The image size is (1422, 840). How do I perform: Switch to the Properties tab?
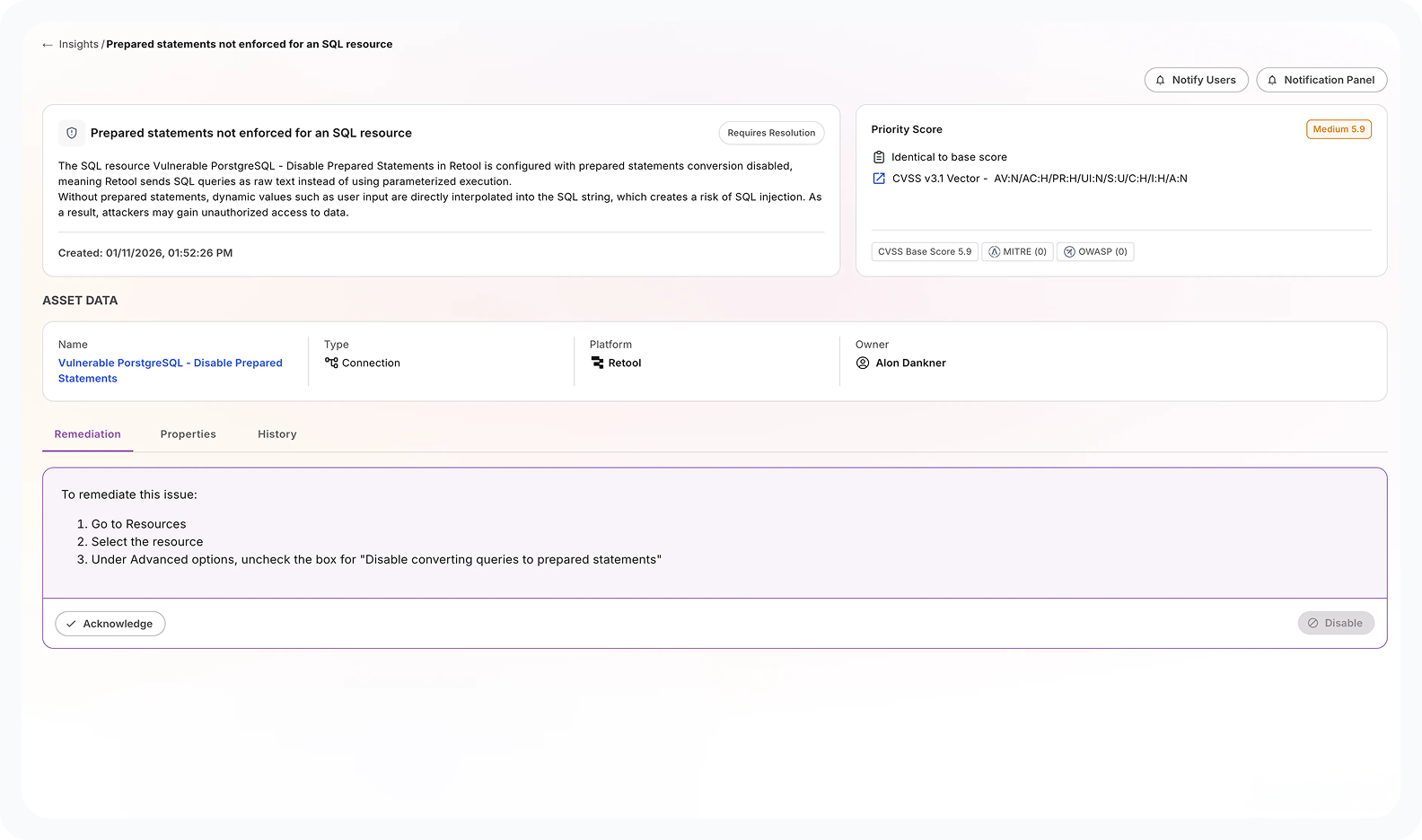pyautogui.click(x=188, y=434)
